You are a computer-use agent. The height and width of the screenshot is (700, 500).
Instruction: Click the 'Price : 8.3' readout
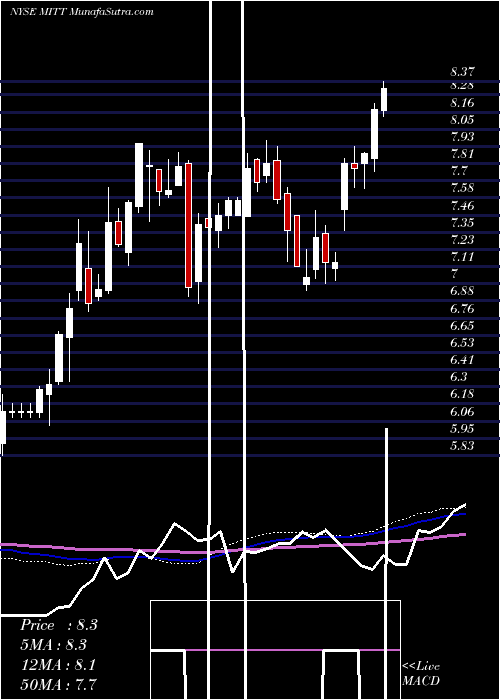tap(58, 625)
